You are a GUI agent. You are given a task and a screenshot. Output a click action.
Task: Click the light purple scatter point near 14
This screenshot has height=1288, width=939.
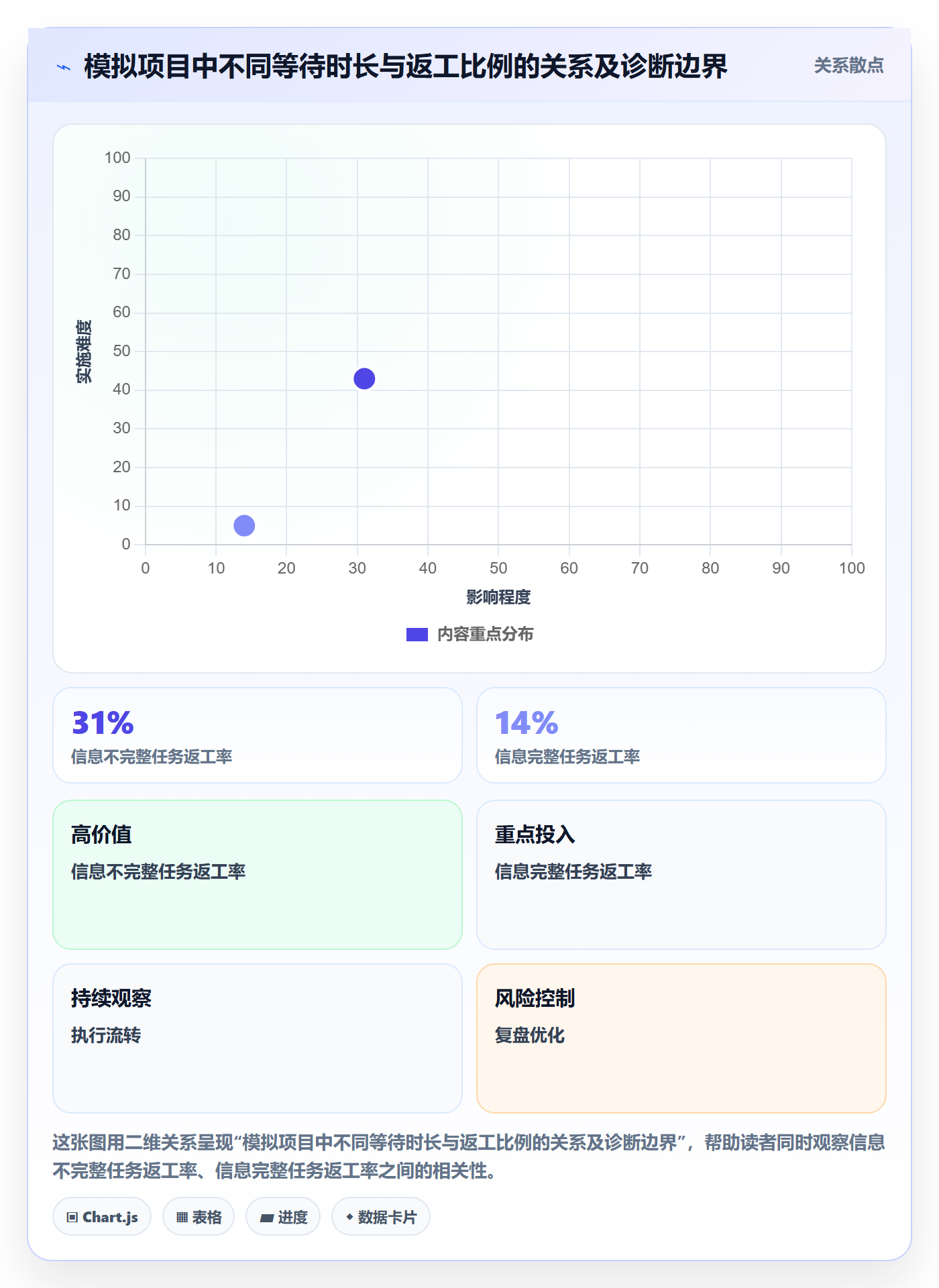[x=244, y=525]
